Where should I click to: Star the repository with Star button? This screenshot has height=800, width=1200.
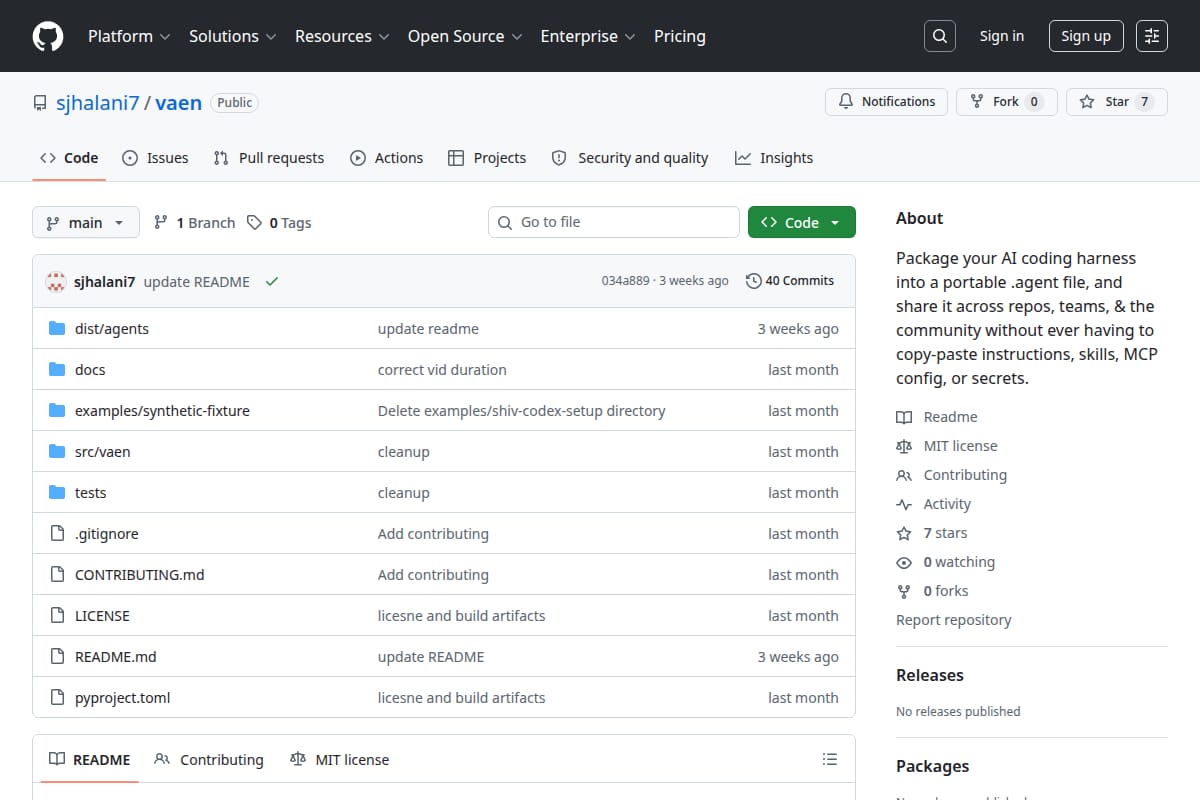1117,102
